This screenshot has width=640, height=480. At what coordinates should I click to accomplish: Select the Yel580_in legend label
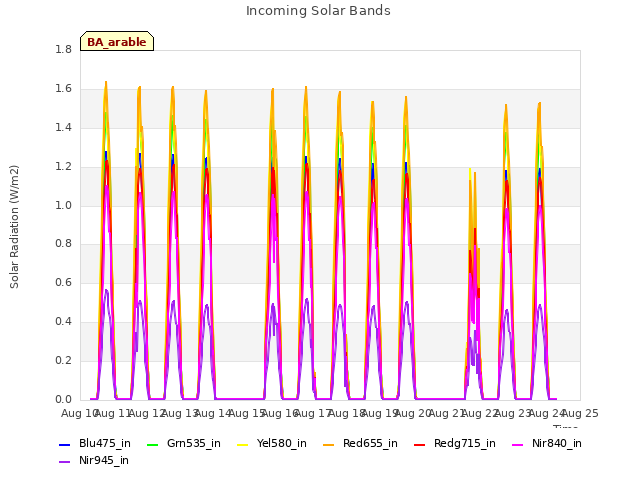click(x=282, y=444)
